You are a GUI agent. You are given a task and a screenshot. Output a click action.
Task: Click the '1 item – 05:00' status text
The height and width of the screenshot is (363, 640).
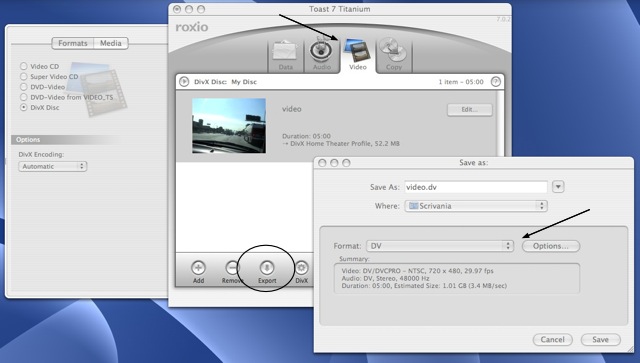coord(461,82)
